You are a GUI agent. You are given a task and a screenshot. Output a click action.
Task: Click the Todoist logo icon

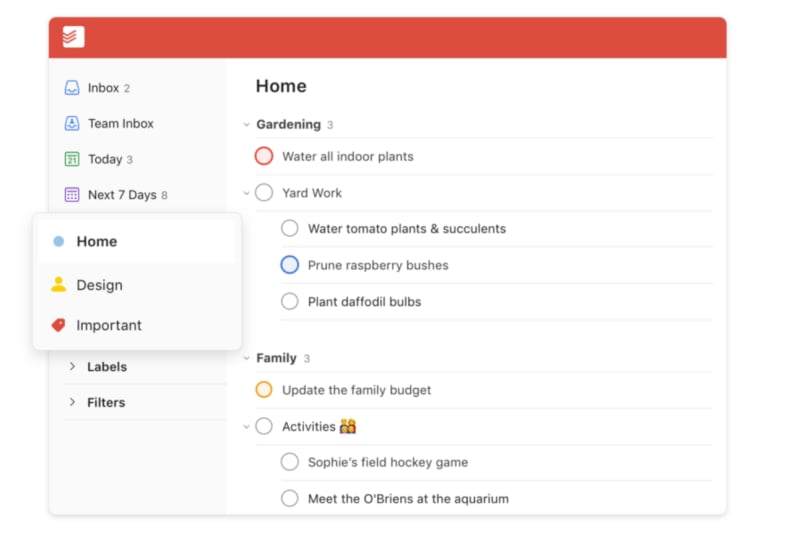click(73, 37)
